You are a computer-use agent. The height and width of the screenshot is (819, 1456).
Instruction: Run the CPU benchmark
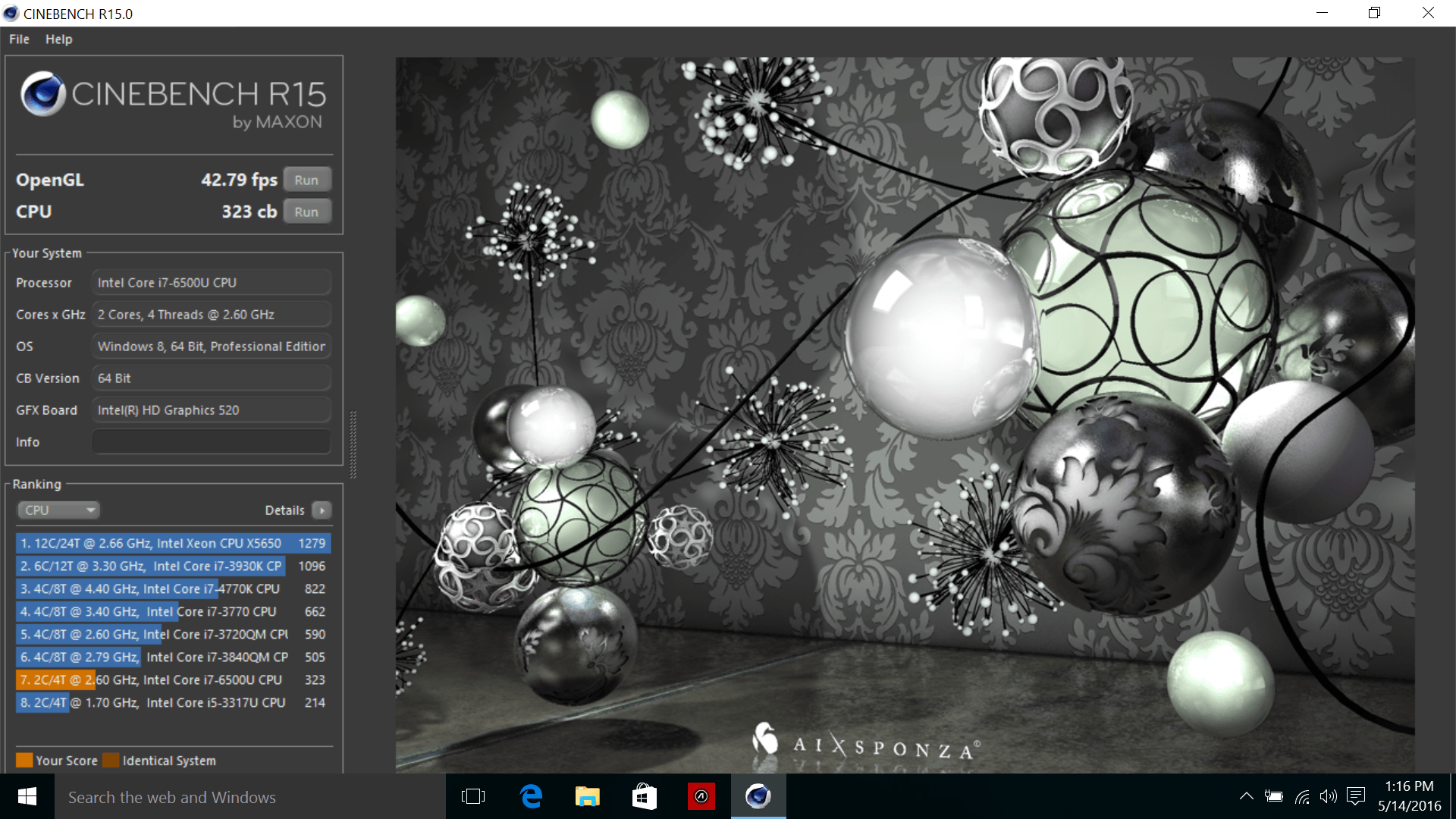pos(306,212)
